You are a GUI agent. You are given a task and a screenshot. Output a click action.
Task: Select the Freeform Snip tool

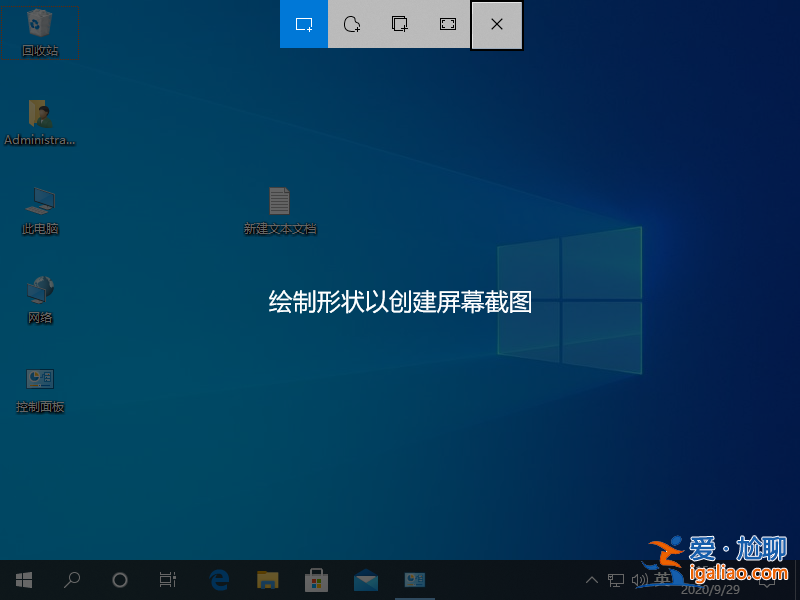[351, 25]
